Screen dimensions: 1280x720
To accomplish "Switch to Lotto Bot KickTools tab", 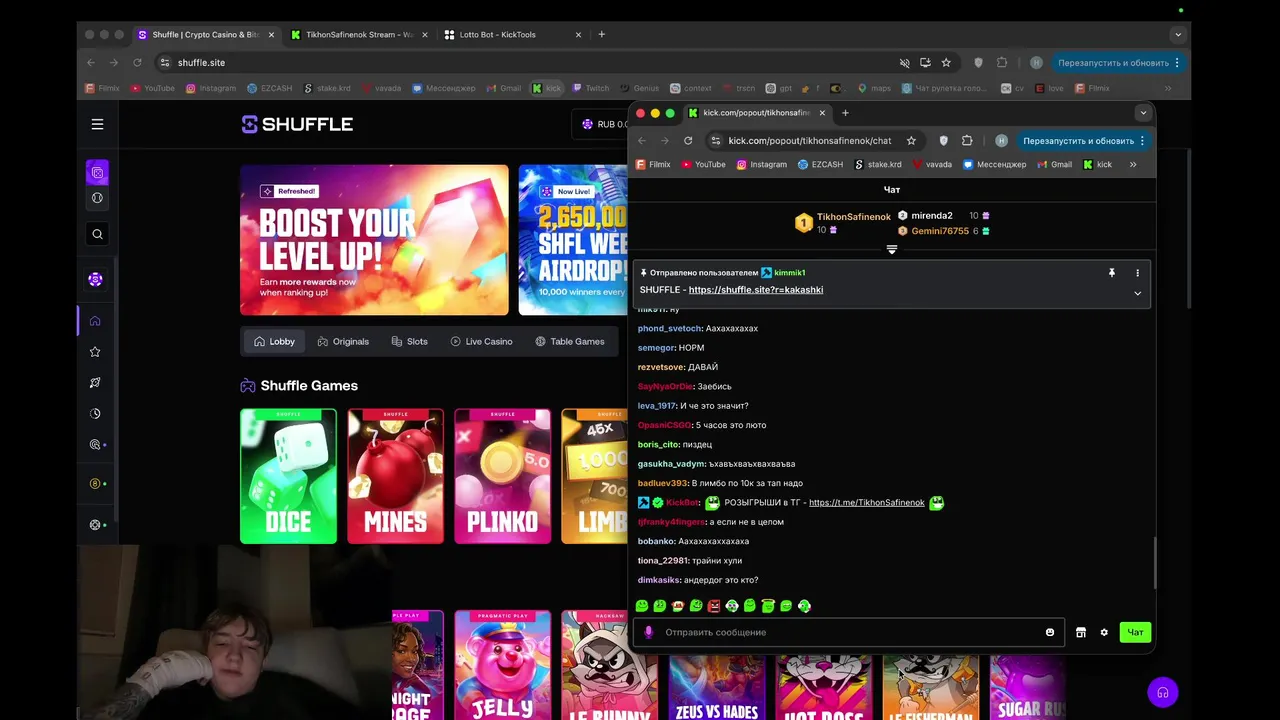I will [510, 34].
